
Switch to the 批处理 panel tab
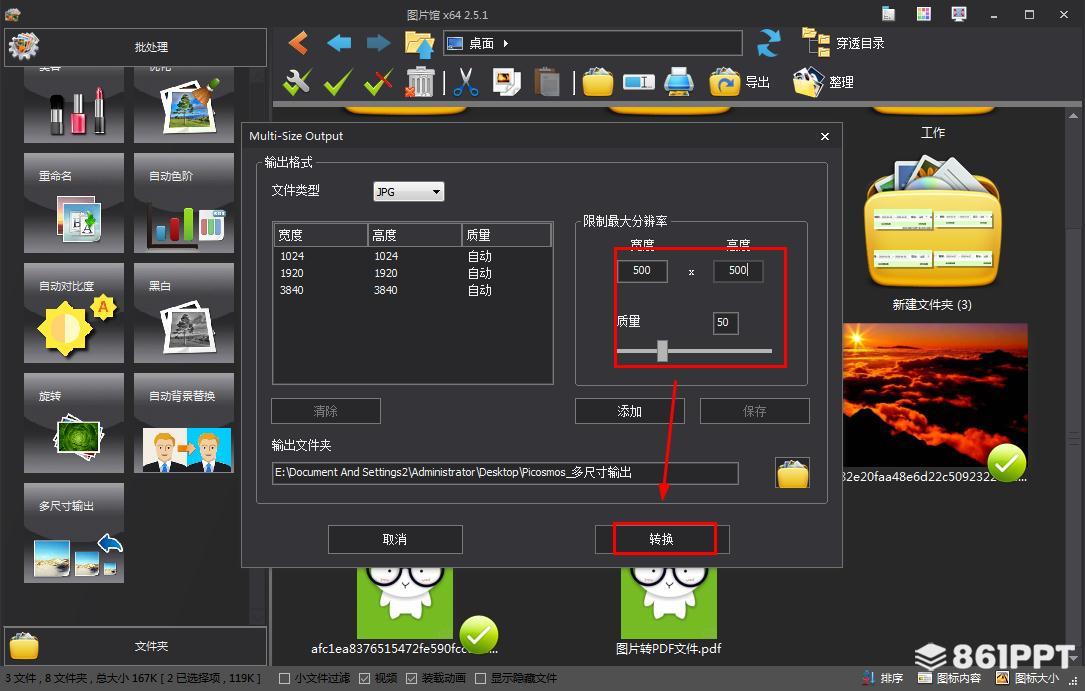[136, 47]
